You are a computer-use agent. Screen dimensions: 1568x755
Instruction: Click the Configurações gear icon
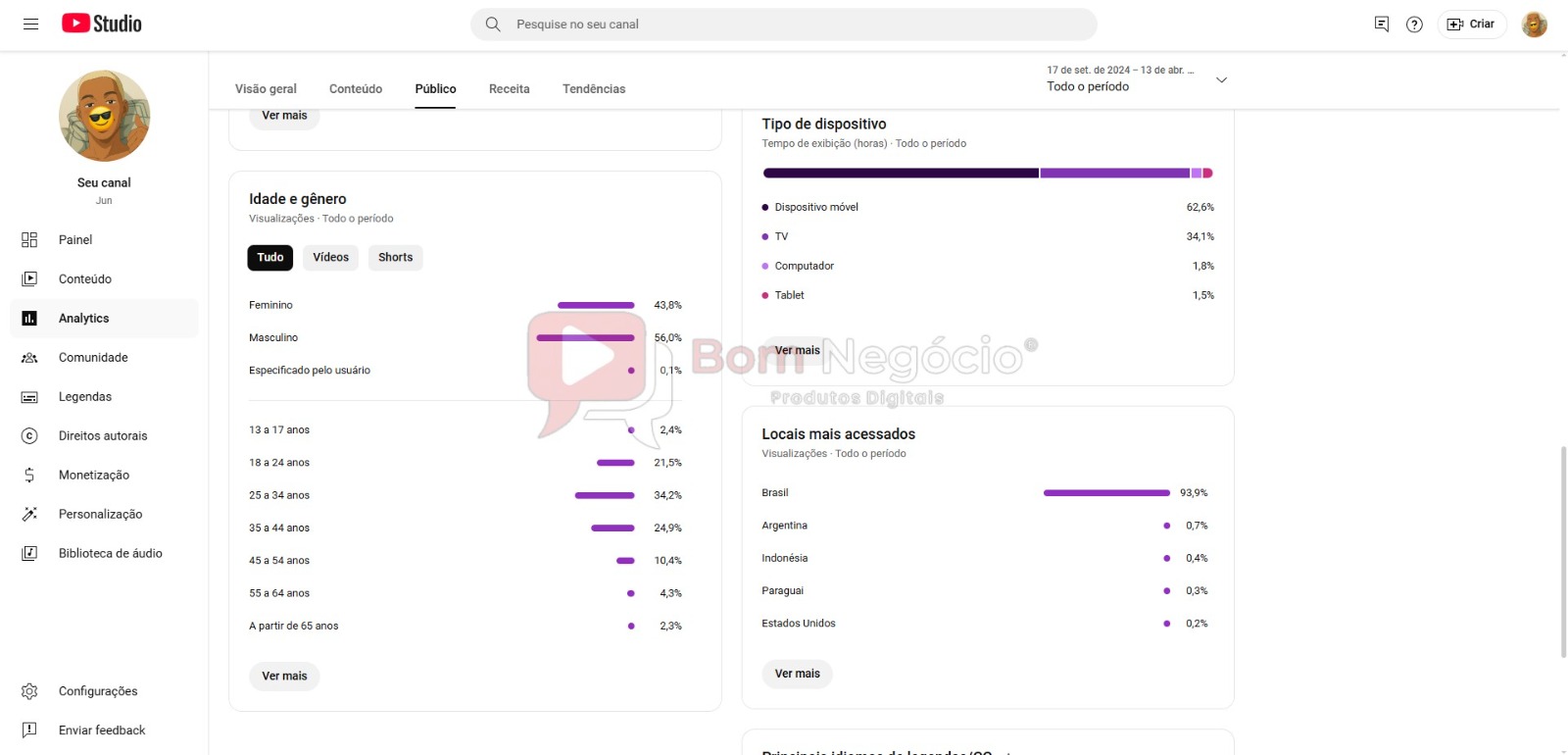29,691
